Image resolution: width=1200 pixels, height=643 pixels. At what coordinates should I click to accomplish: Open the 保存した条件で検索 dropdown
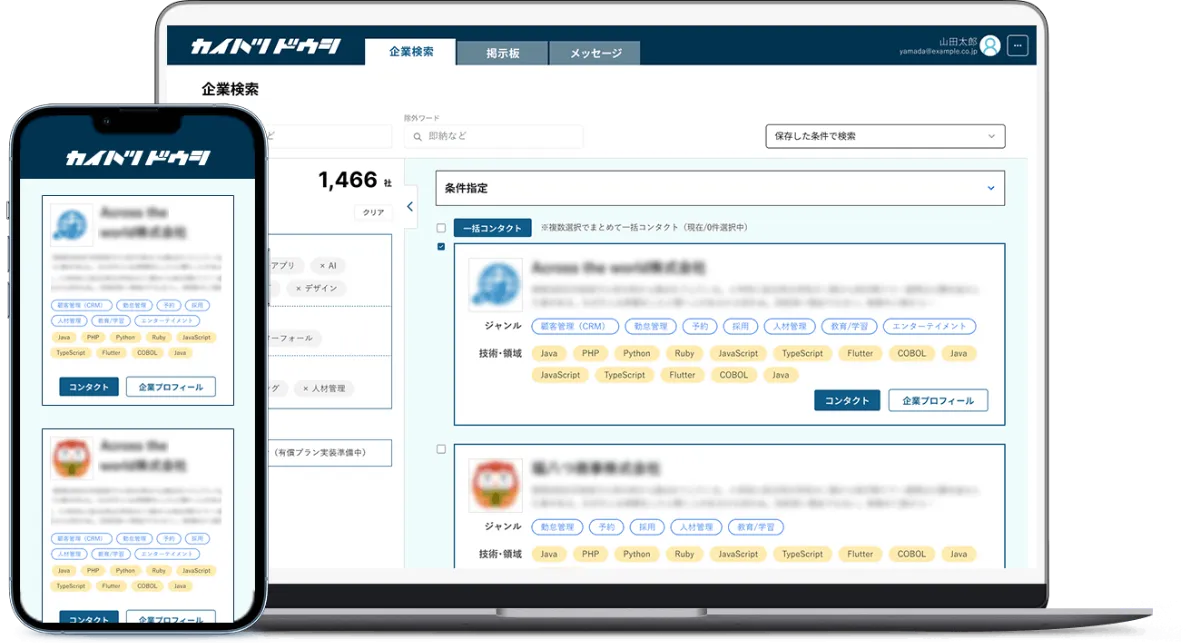click(885, 136)
